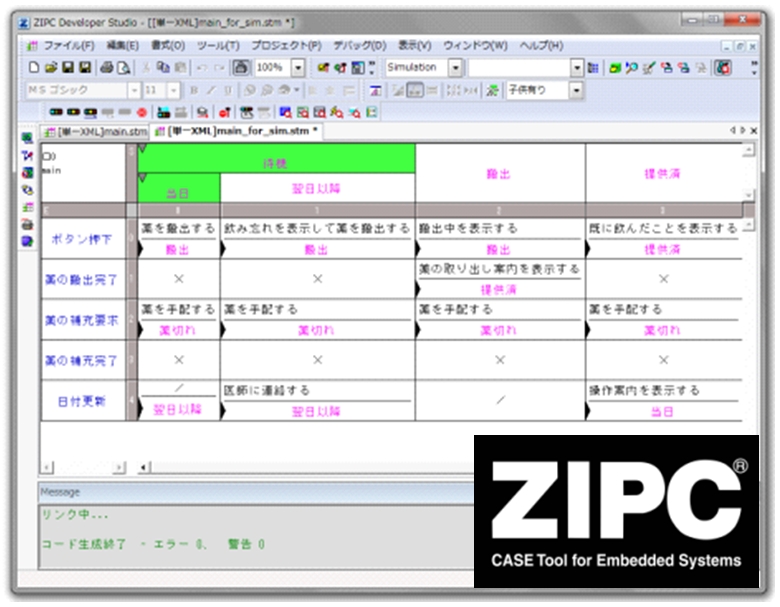This screenshot has width=780, height=607.
Task: Open the デバッグ(D) menu
Action: [x=359, y=46]
